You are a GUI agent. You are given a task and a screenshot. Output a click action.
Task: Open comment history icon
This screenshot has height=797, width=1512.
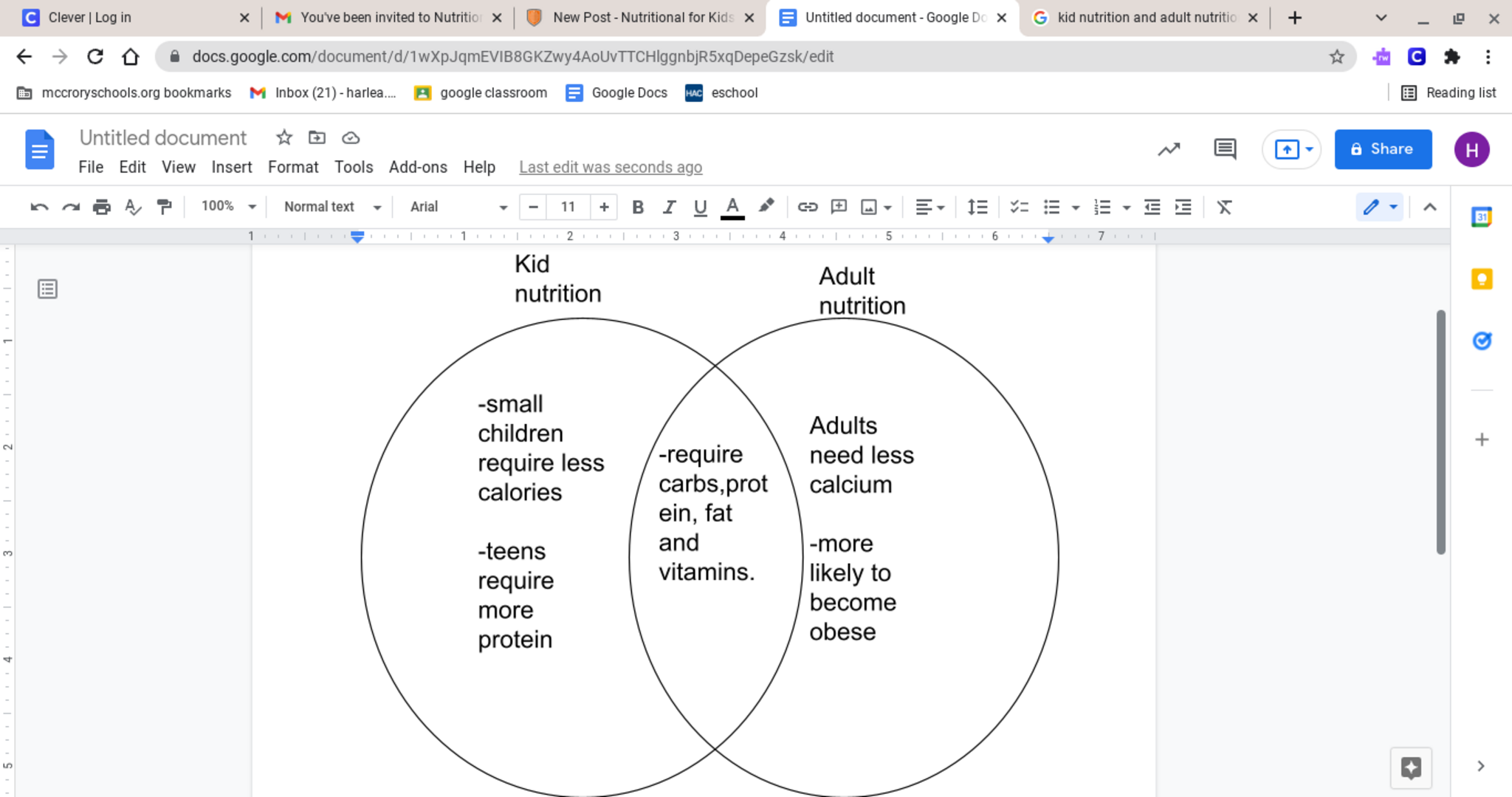pos(1225,149)
